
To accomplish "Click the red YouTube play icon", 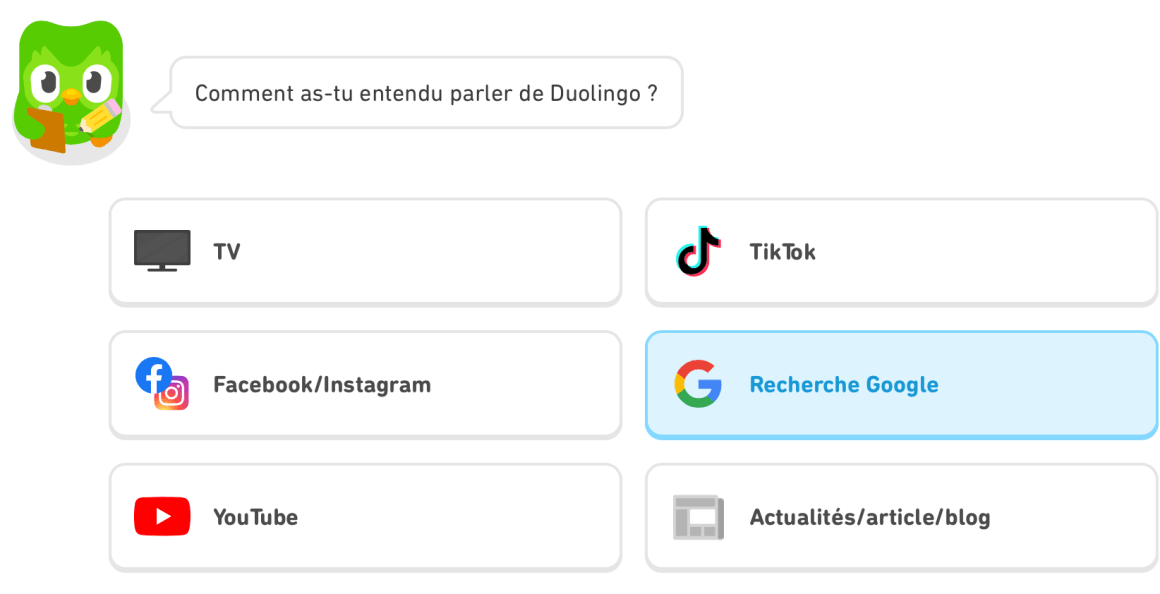I will point(162,517).
